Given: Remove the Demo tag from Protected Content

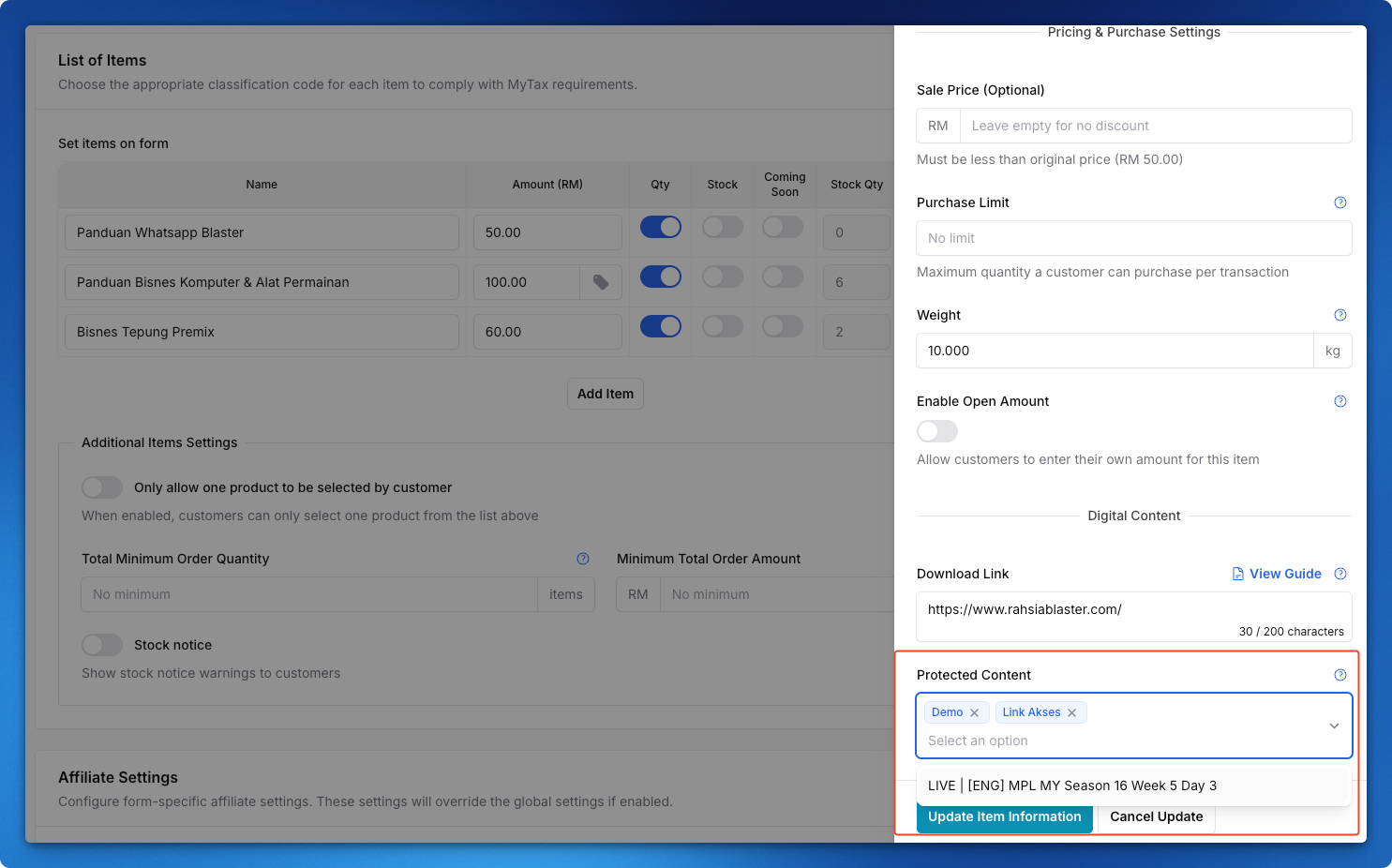Looking at the screenshot, I should click(975, 713).
